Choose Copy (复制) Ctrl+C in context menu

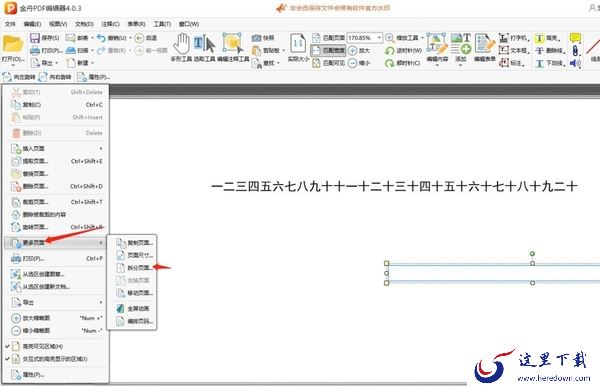[x=56, y=104]
